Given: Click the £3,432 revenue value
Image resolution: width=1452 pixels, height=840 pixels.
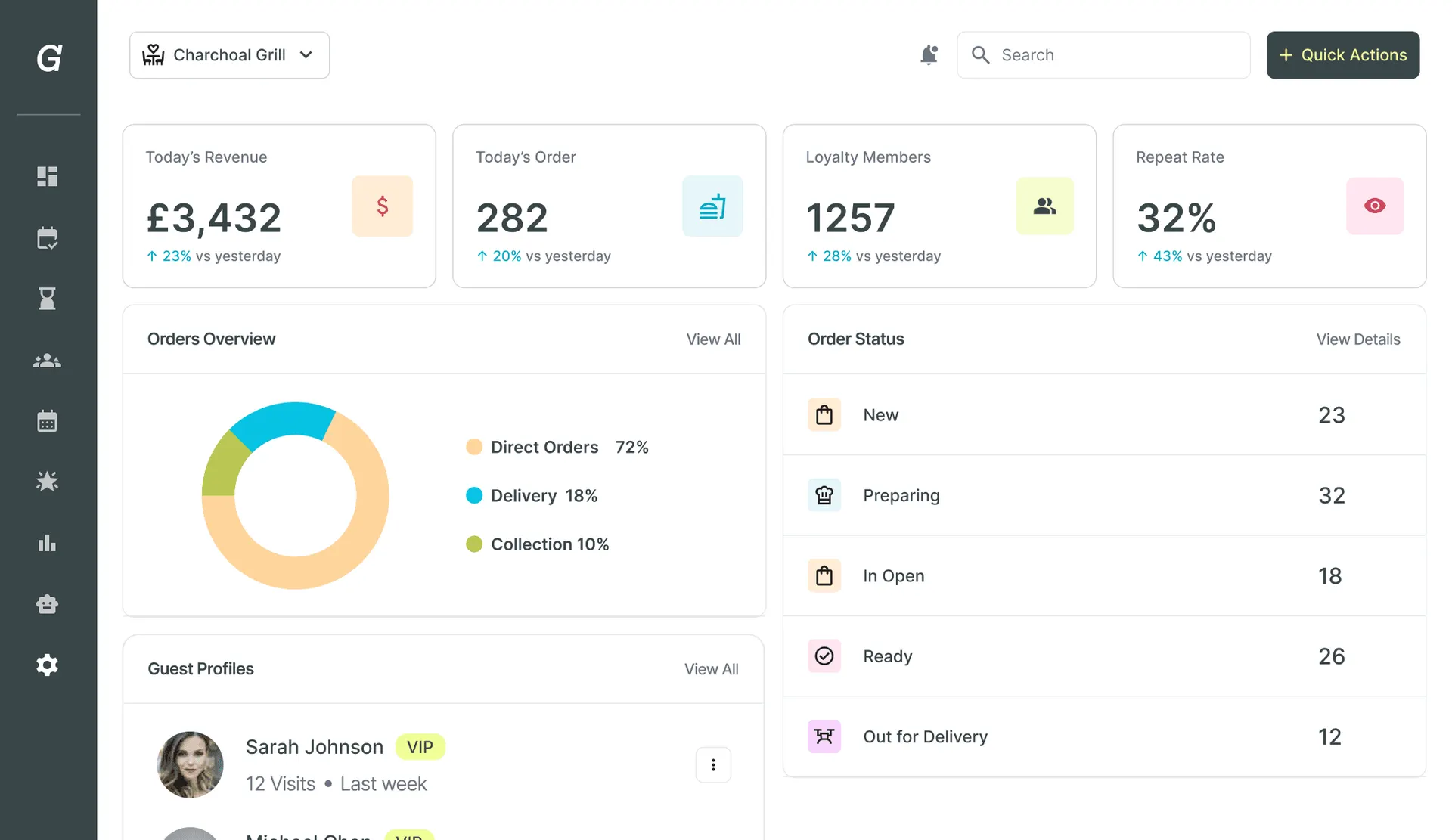Looking at the screenshot, I should (214, 218).
